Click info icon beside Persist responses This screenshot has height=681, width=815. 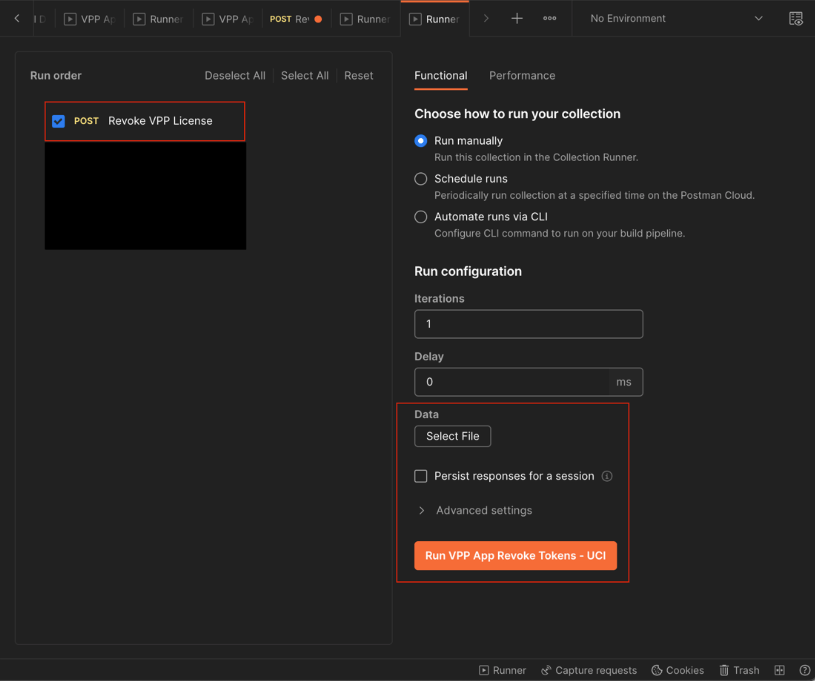tap(607, 476)
